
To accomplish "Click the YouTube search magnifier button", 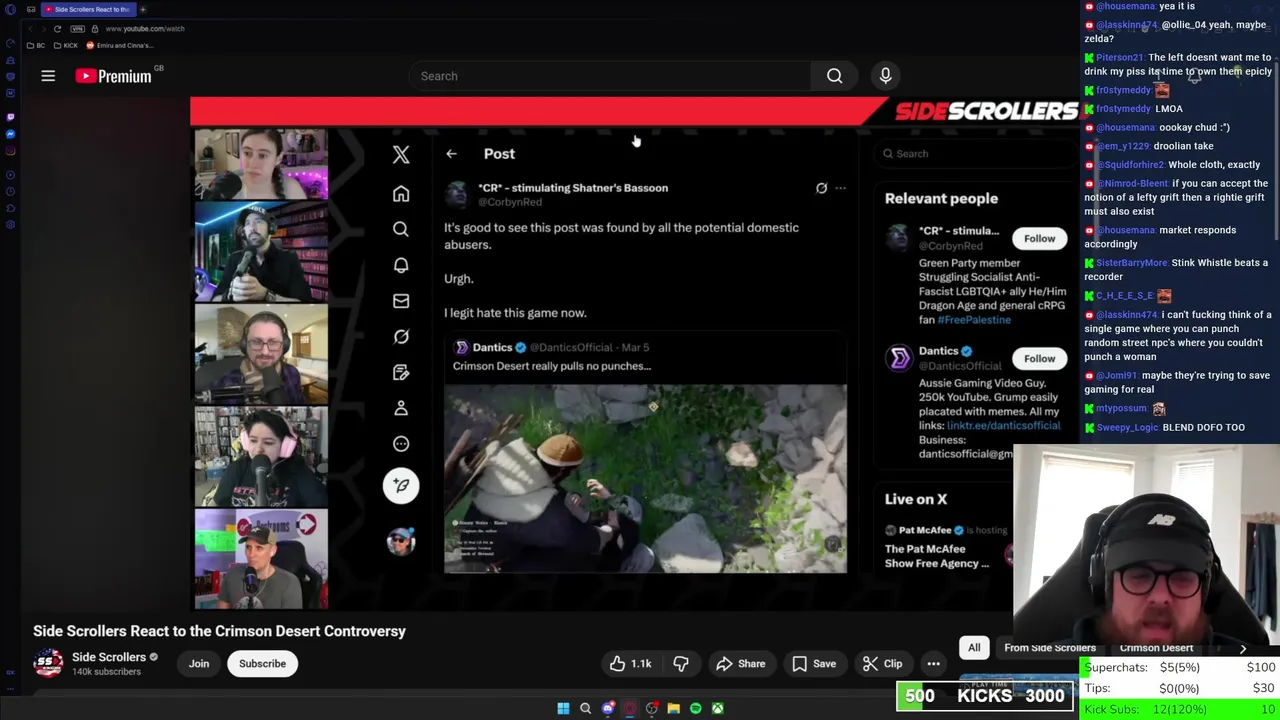I will pyautogui.click(x=834, y=76).
